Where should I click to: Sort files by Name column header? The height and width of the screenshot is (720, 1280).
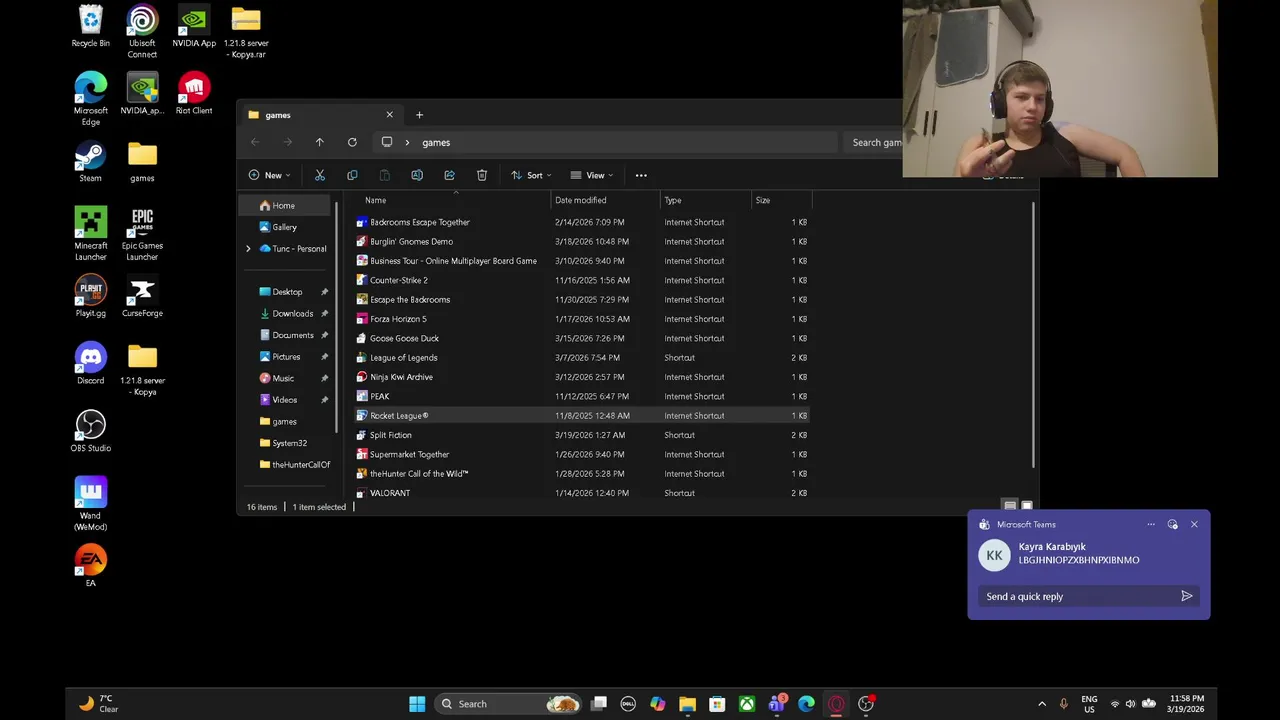pos(455,200)
